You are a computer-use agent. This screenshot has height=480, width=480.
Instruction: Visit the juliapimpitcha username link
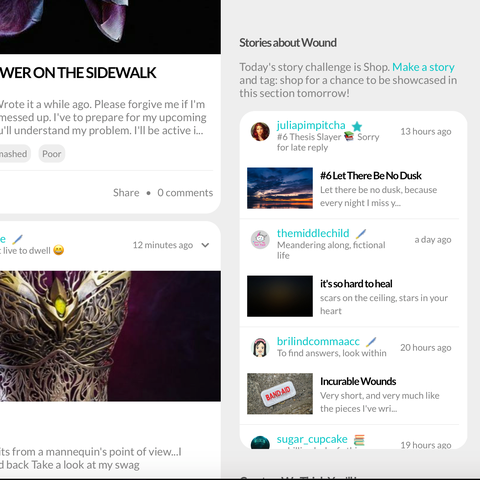(x=311, y=125)
